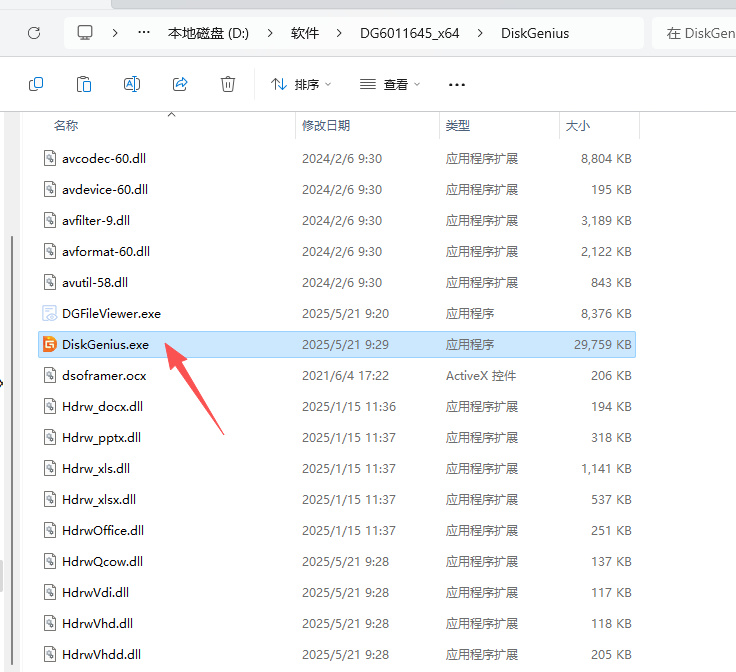This screenshot has height=672, width=736.
Task: Open DG6011645_x64 breadcrumb folder
Action: tap(409, 33)
